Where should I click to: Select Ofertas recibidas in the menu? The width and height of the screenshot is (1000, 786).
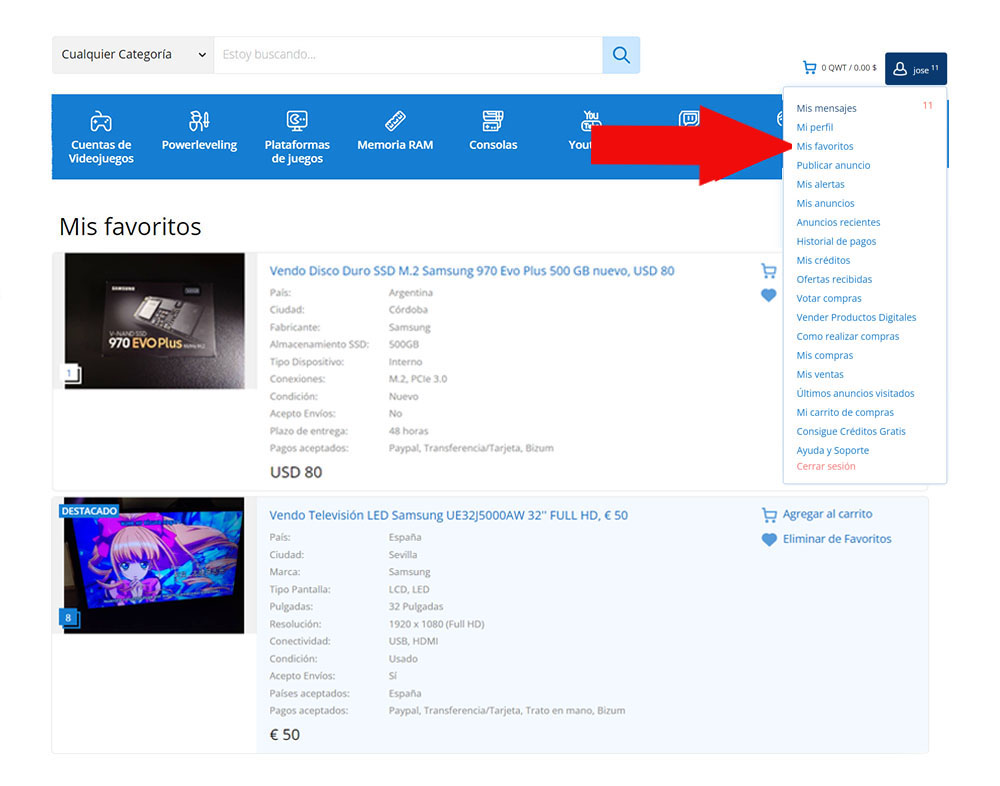point(834,279)
